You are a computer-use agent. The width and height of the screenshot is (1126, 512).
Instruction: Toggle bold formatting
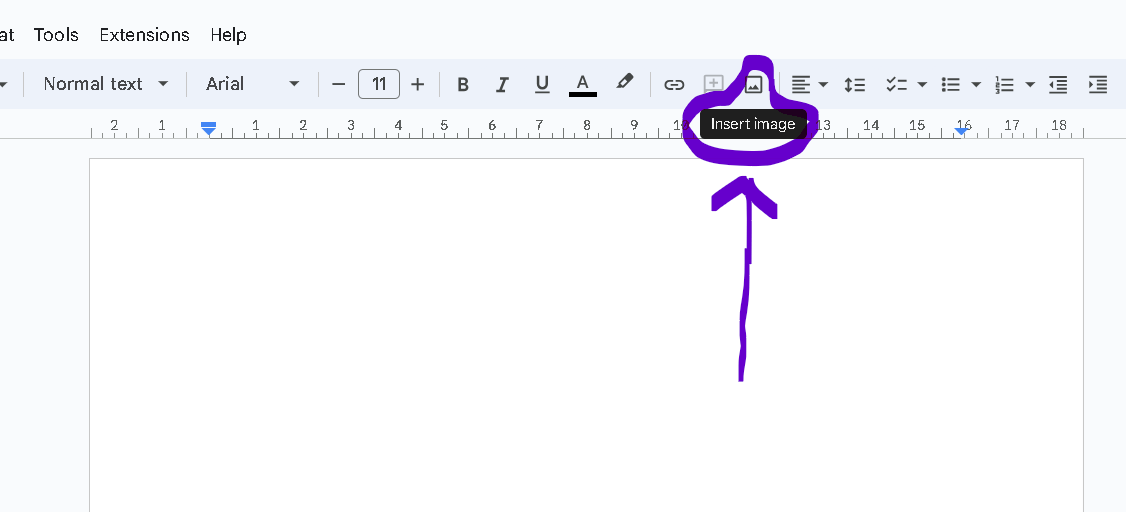point(463,85)
